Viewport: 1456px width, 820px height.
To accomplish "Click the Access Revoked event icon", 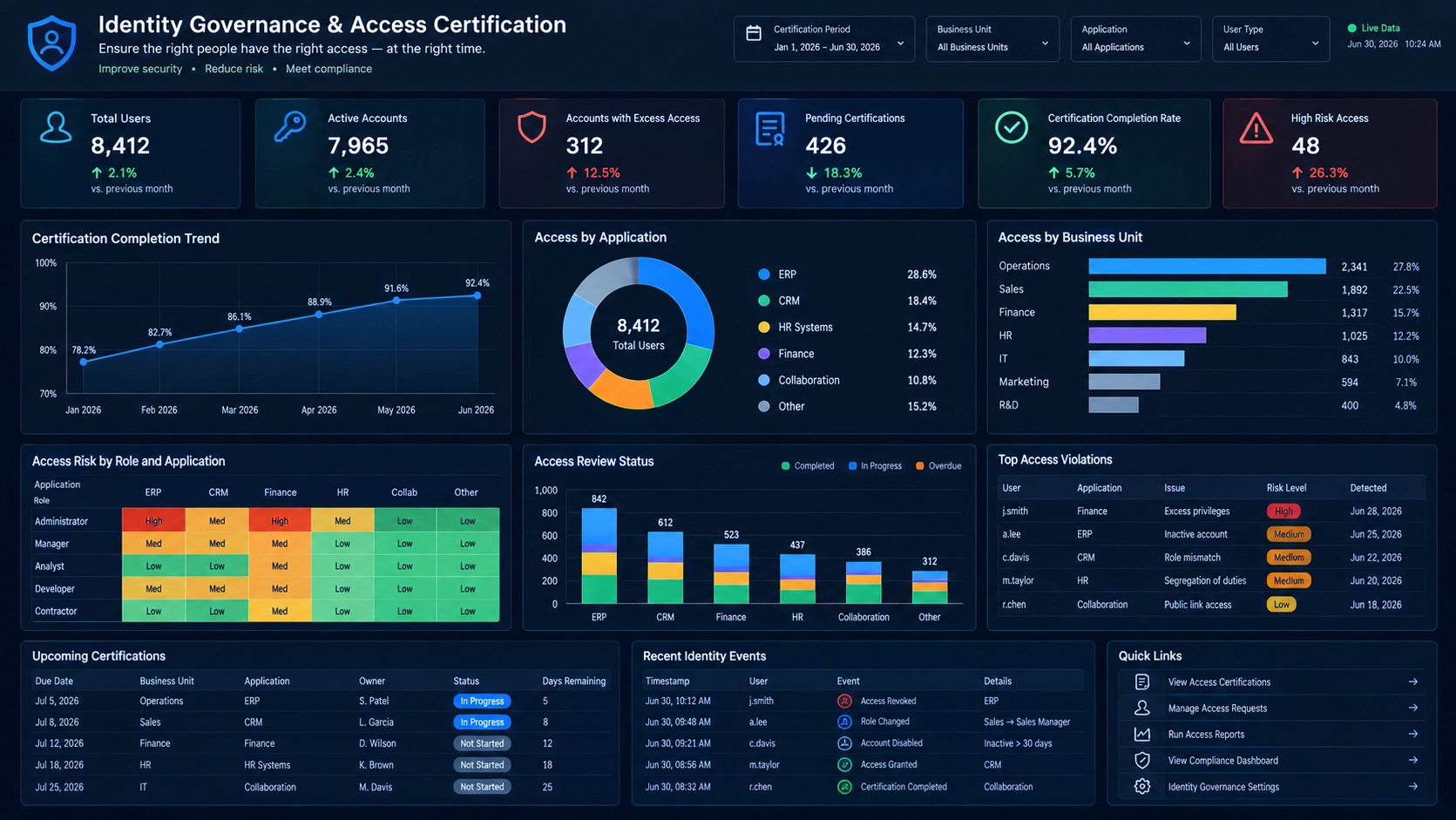I will pyautogui.click(x=844, y=701).
